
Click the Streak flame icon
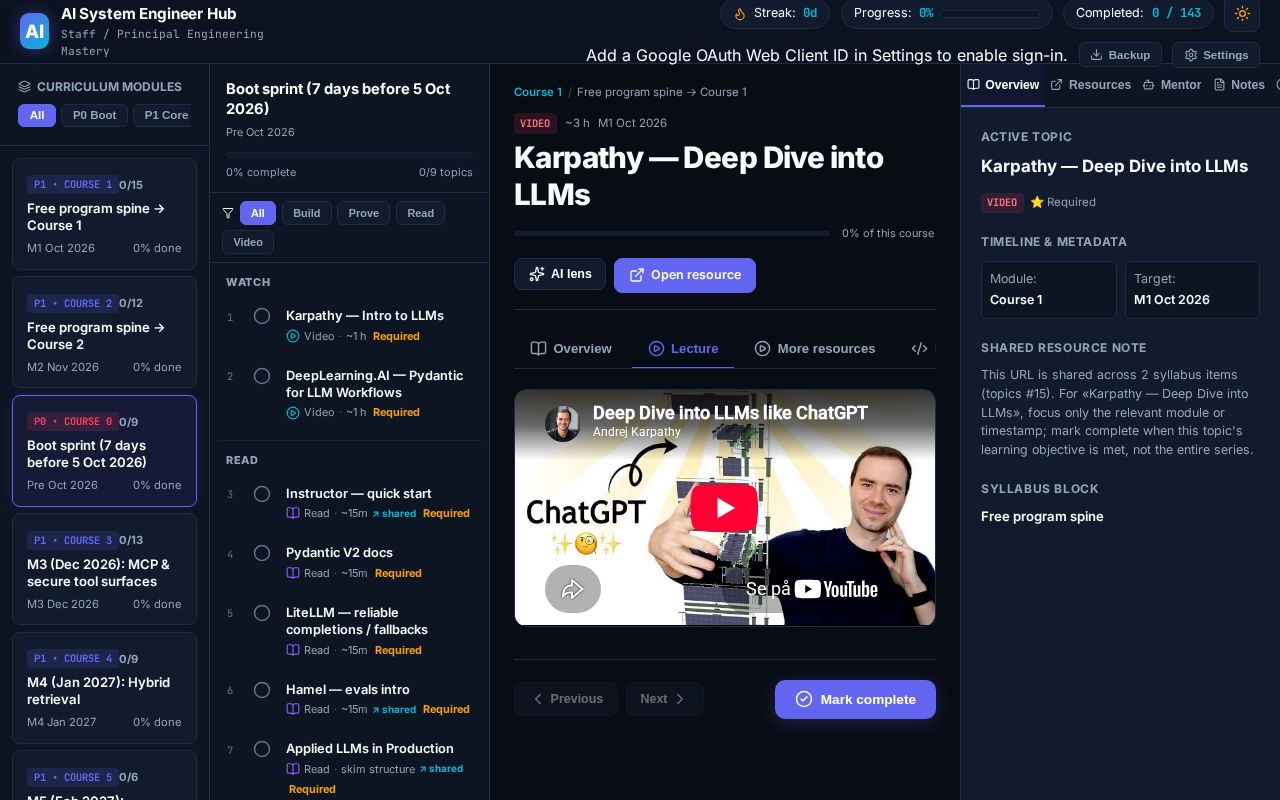(740, 14)
